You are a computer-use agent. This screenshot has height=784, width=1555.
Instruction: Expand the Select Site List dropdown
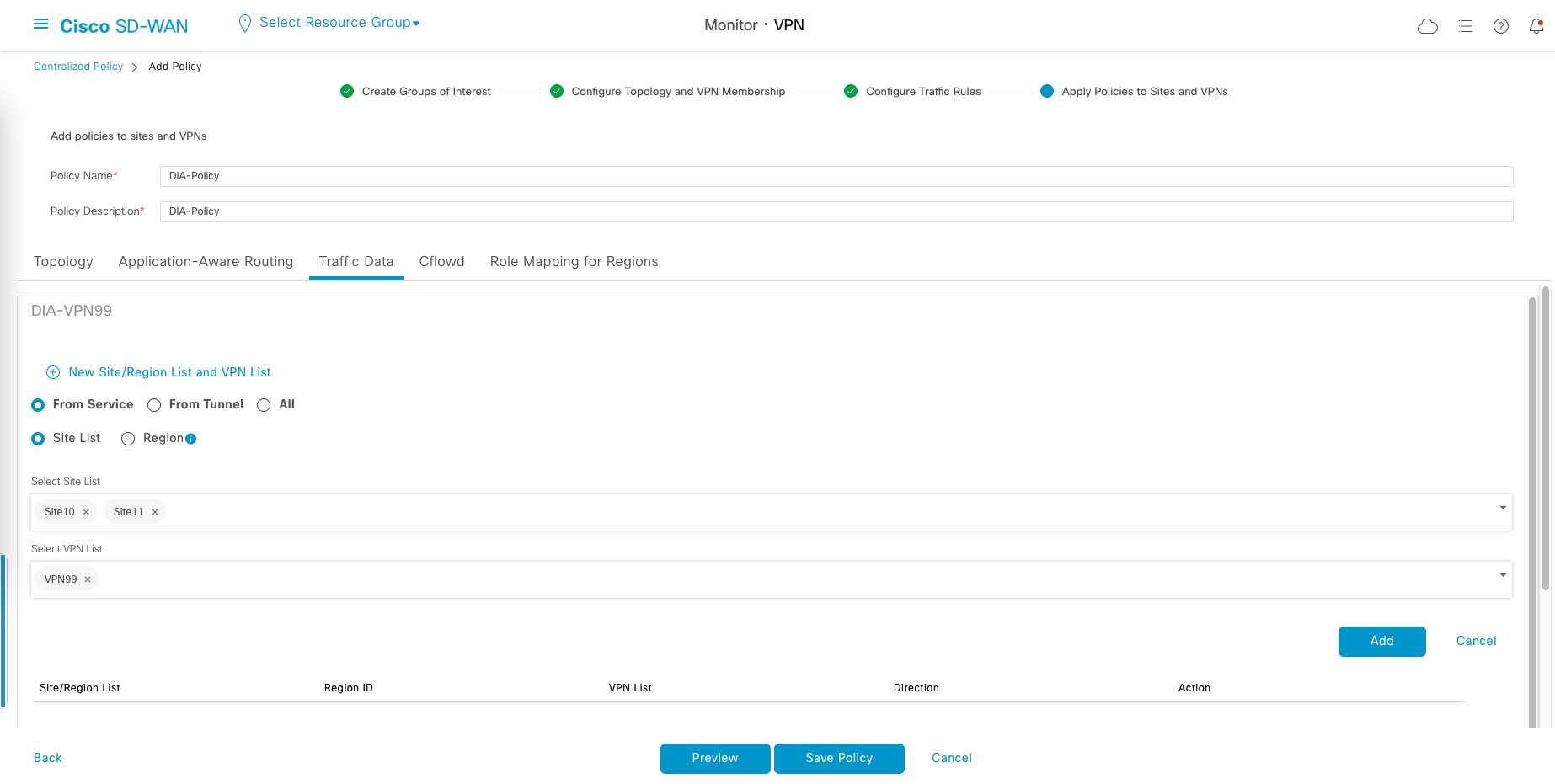tap(1503, 508)
